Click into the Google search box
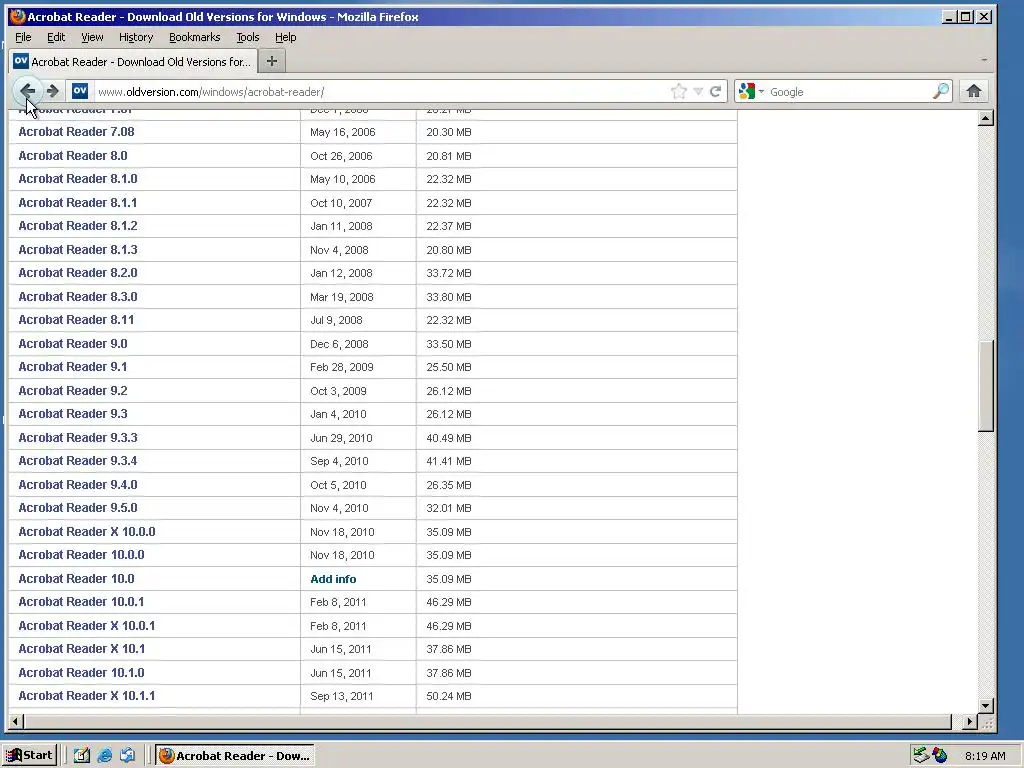Viewport: 1024px width, 768px height. click(848, 92)
